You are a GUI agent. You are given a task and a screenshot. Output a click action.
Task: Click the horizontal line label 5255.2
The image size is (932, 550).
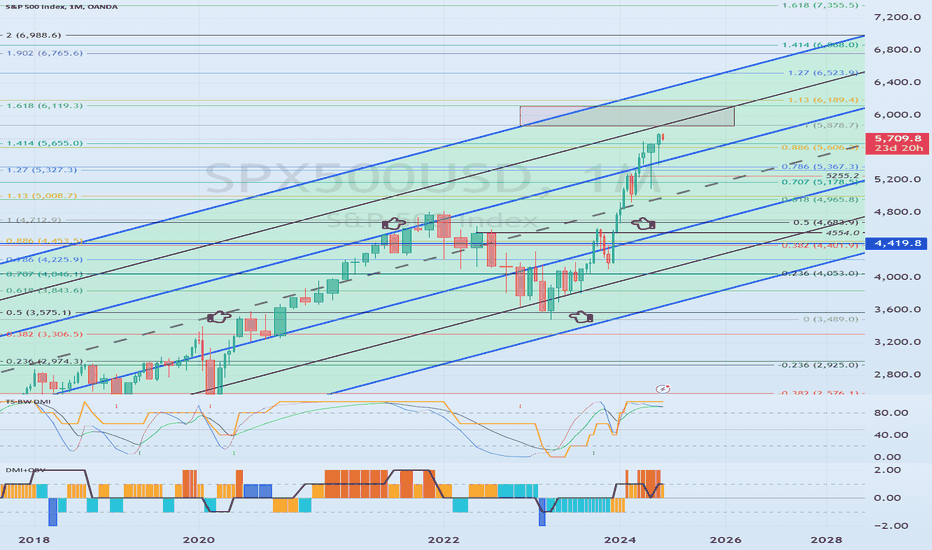coord(842,175)
